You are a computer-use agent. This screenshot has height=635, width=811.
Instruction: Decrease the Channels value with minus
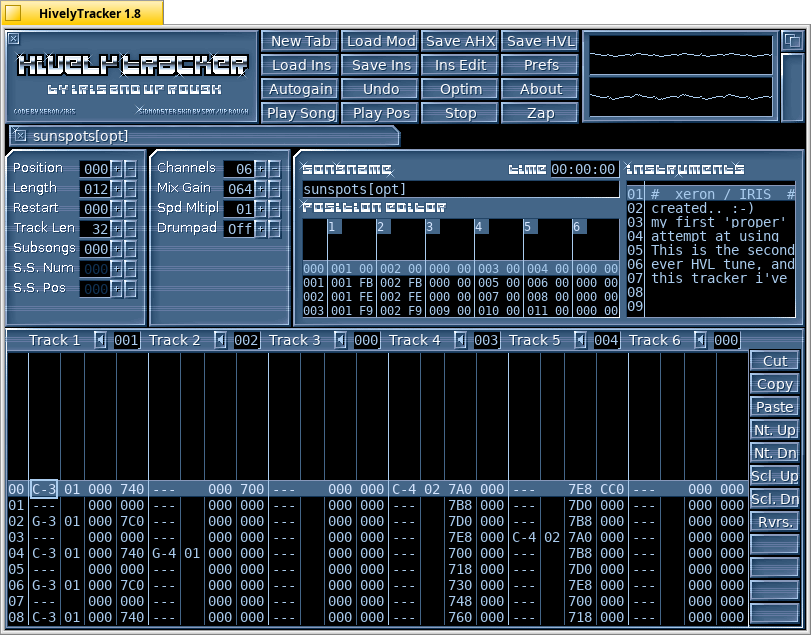point(274,169)
